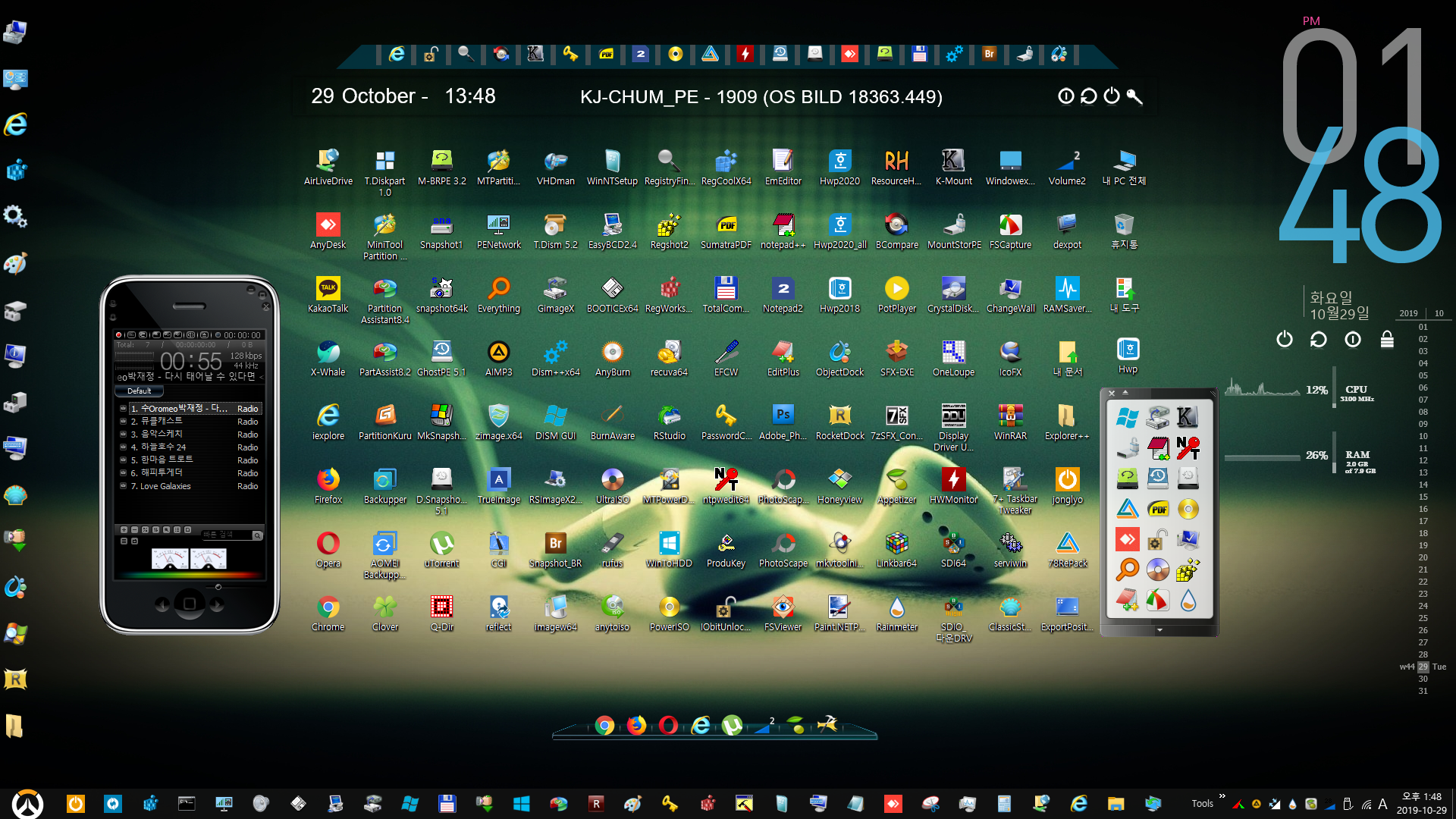Launch KakaoTalk from the desktop
Screen dimensions: 1456x819
click(x=328, y=295)
